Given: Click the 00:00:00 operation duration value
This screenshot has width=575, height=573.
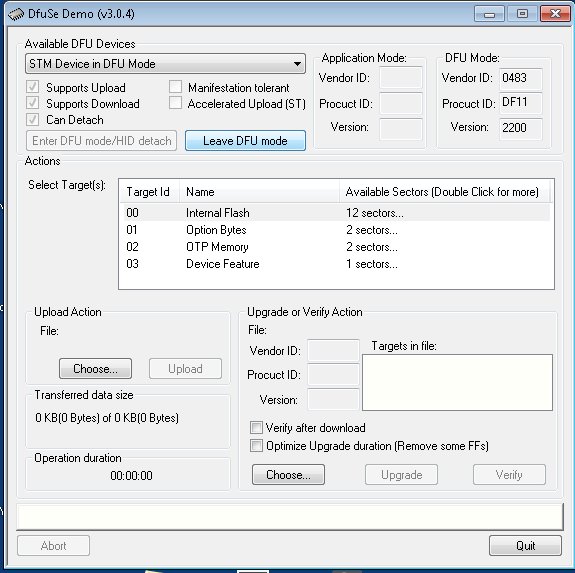Looking at the screenshot, I should pos(131,475).
